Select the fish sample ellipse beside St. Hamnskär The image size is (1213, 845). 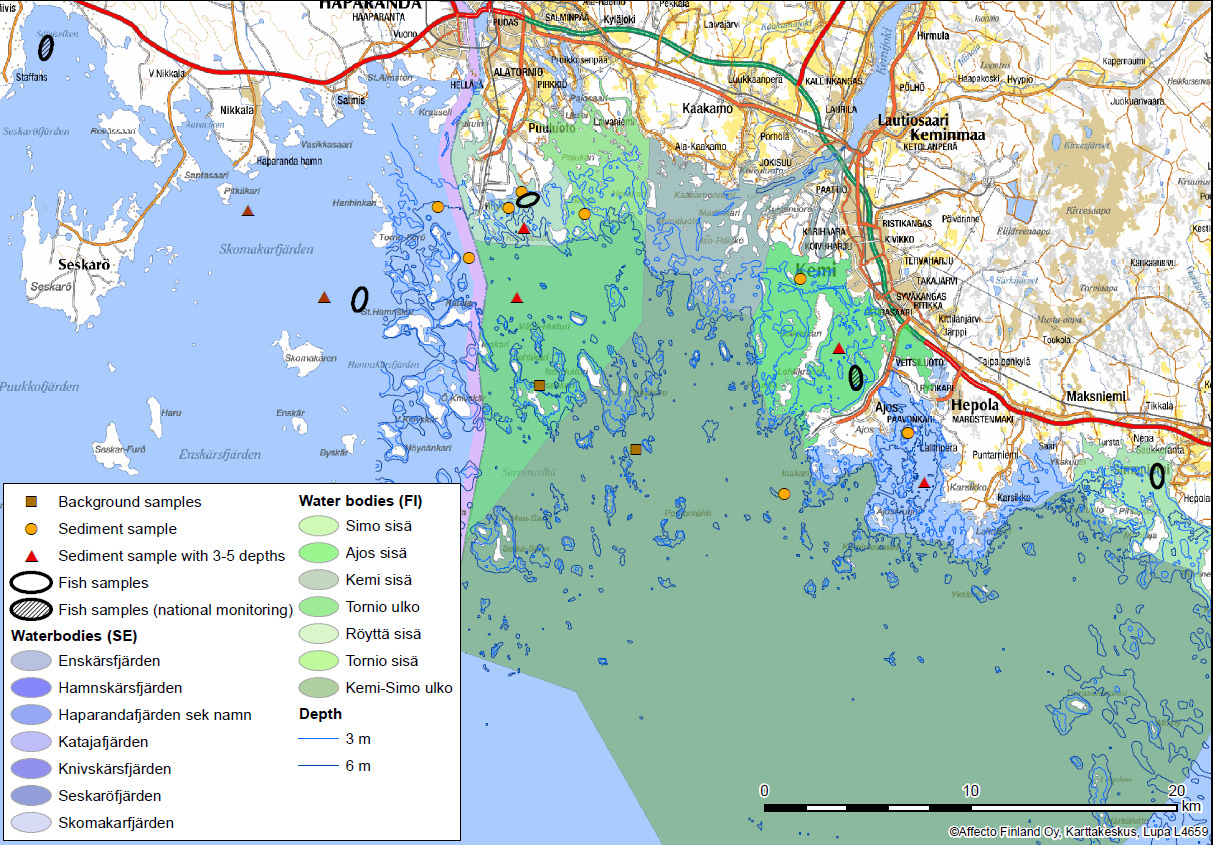[x=360, y=298]
